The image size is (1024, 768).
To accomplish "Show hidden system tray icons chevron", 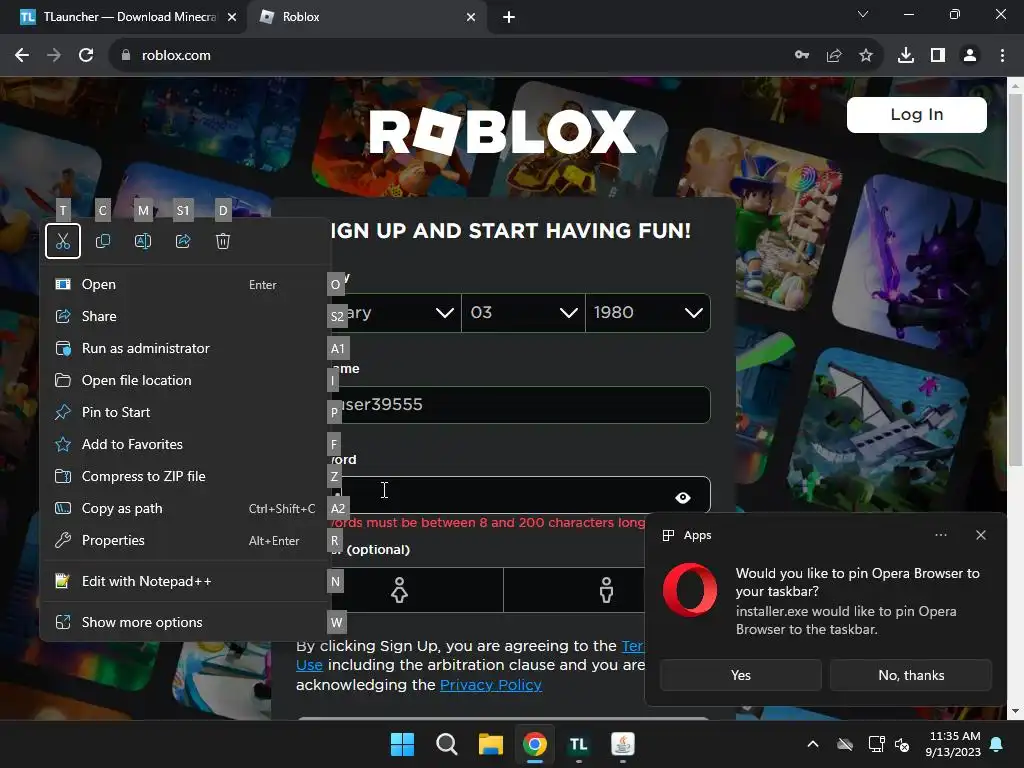I will click(813, 744).
